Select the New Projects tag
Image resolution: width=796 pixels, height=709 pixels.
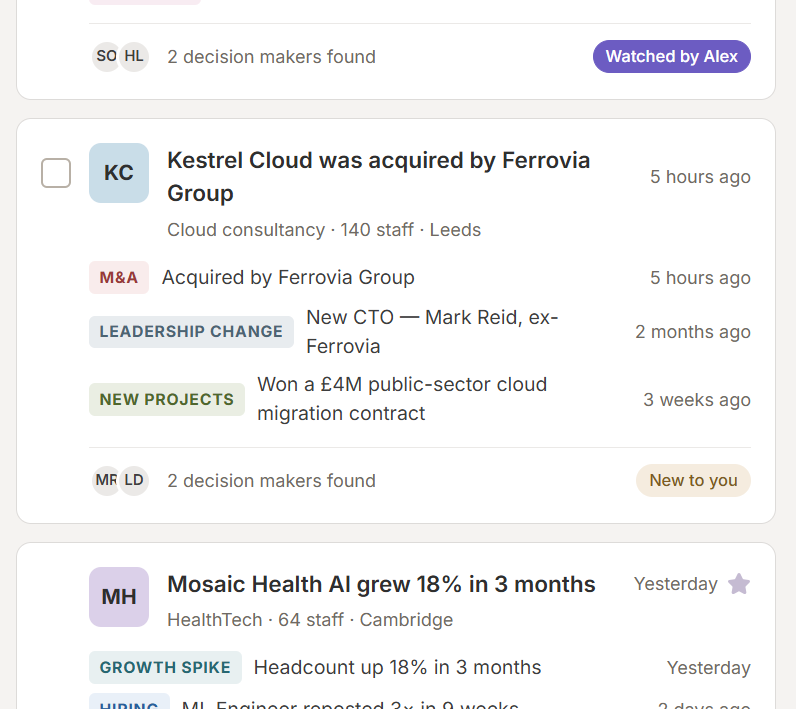[167, 399]
